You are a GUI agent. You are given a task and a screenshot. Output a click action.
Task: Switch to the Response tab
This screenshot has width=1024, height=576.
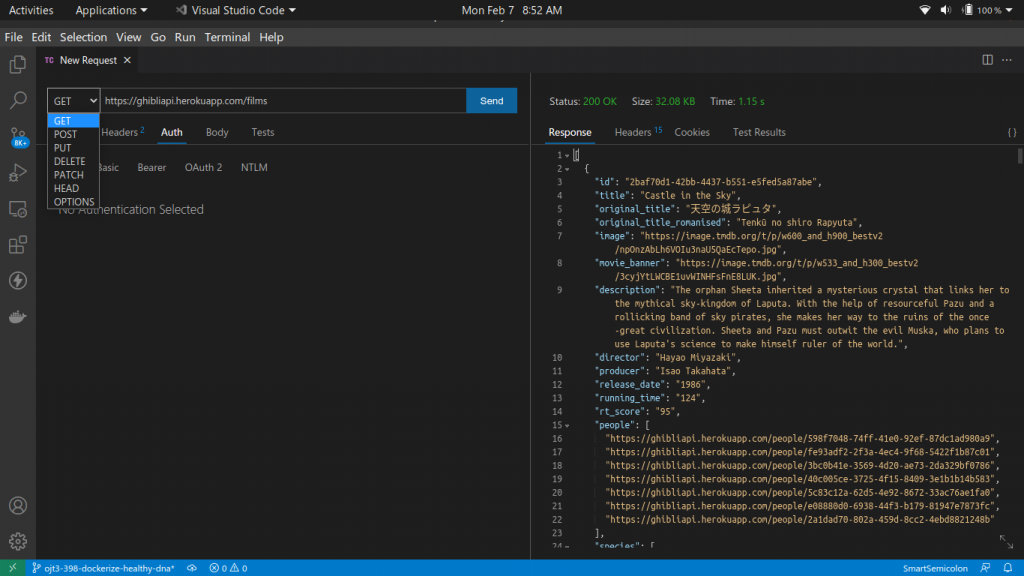pos(569,132)
